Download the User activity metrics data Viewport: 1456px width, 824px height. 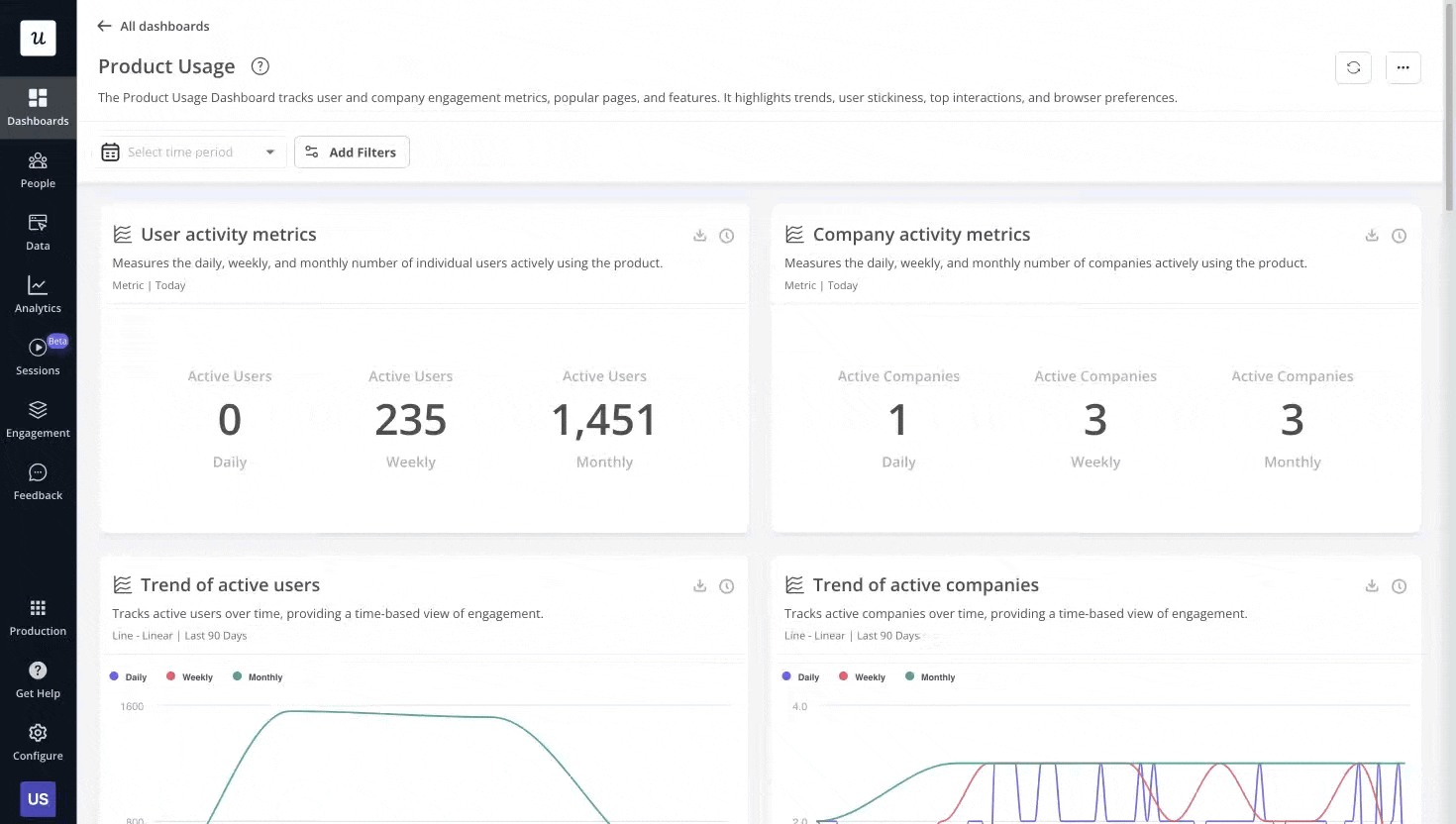pos(699,236)
